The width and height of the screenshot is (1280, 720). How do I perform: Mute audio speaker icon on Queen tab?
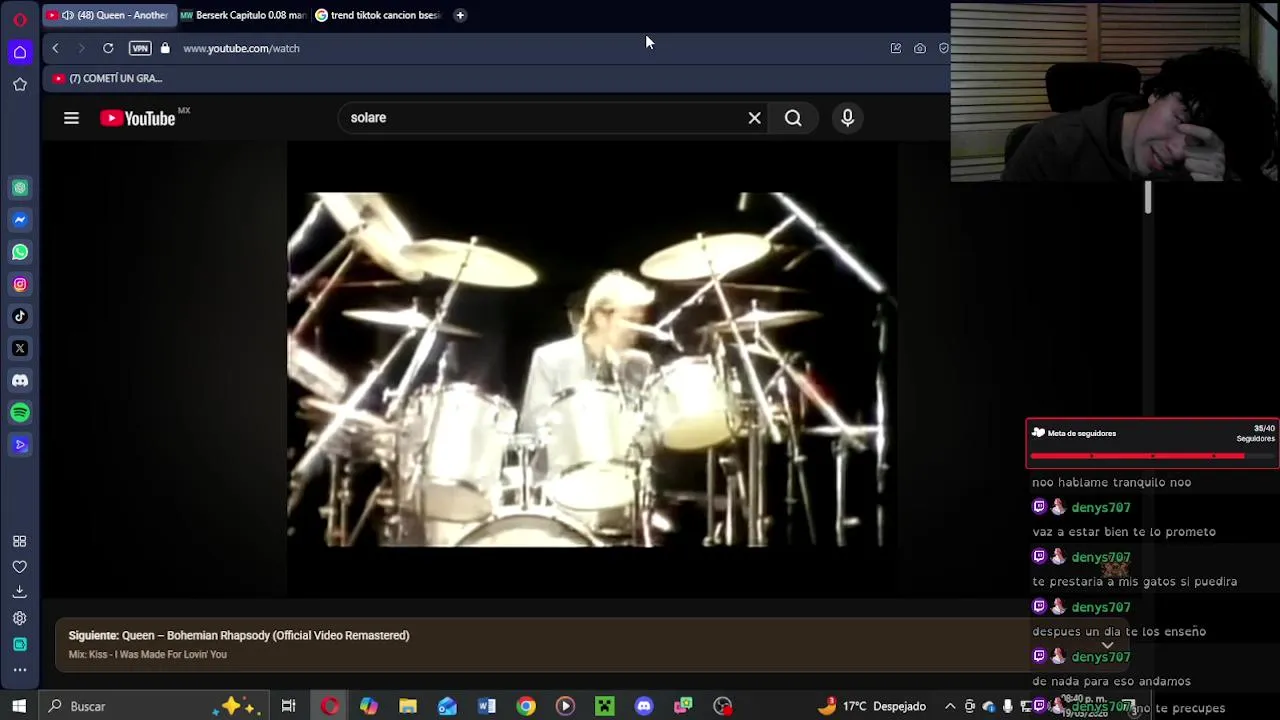[68, 15]
